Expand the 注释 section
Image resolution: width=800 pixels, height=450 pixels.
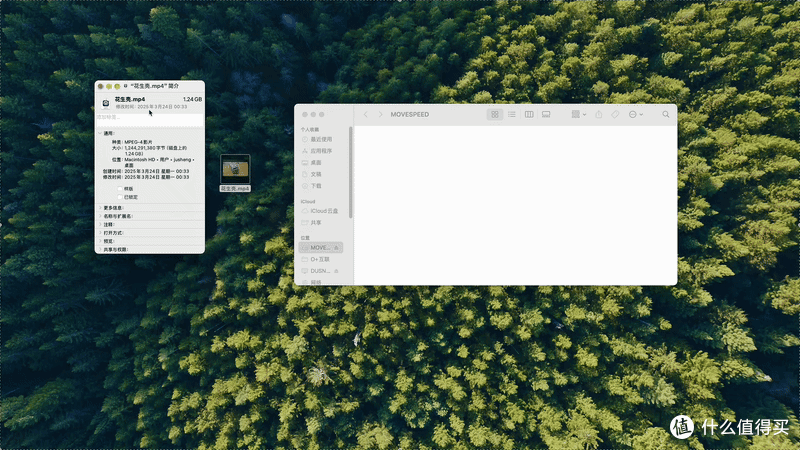100,224
